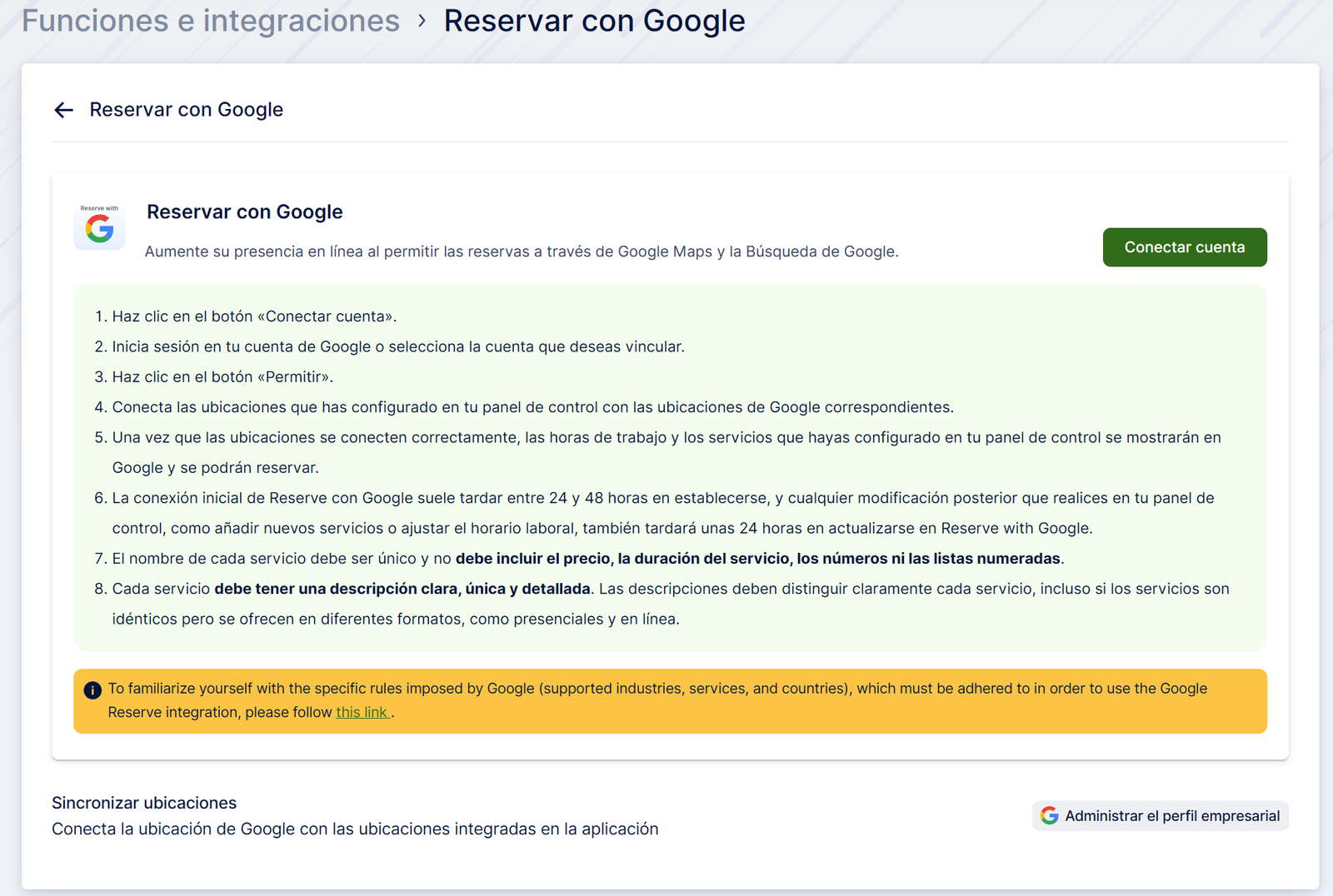The image size is (1333, 896).
Task: Click the Aumente su presencia description text
Action: pyautogui.click(x=522, y=251)
